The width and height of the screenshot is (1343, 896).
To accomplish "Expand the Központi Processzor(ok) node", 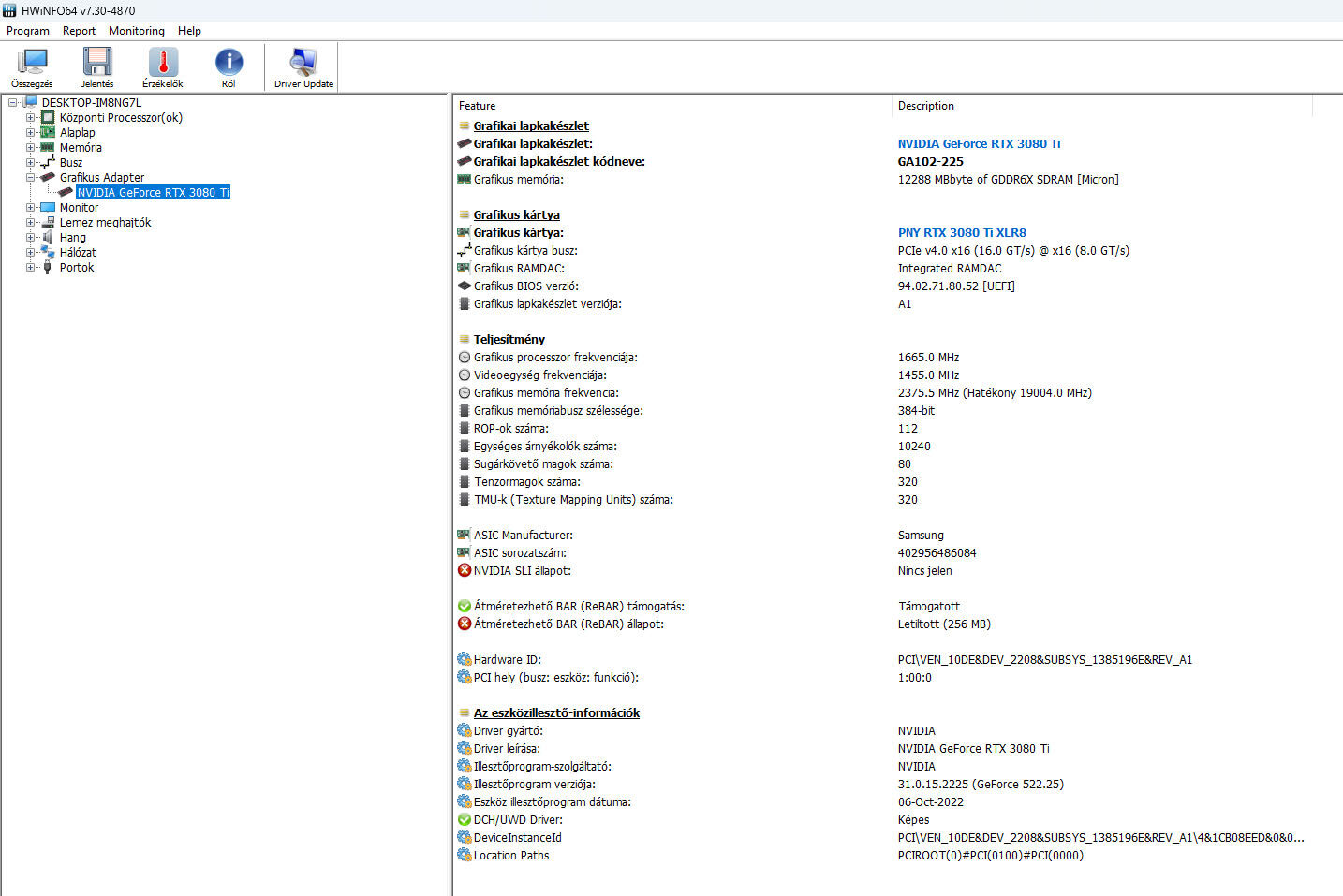I will [x=30, y=118].
